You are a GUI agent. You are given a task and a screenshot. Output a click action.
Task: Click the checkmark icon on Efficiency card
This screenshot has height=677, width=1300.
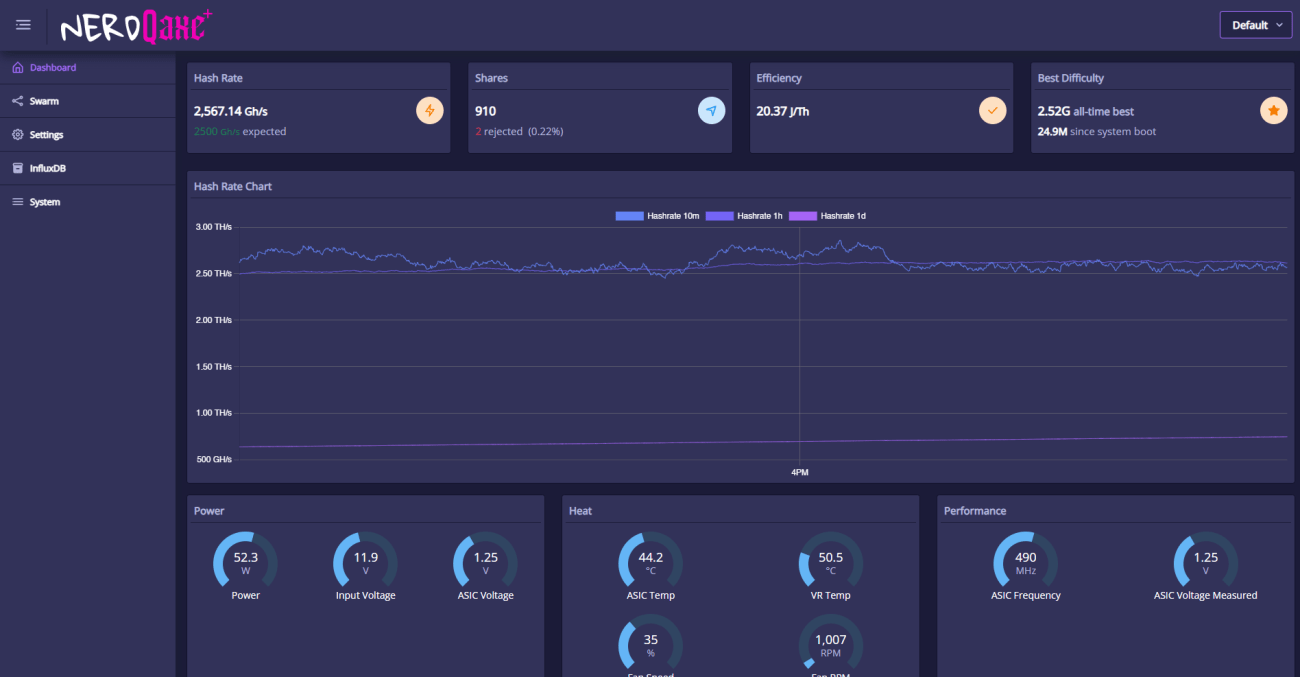tap(992, 110)
